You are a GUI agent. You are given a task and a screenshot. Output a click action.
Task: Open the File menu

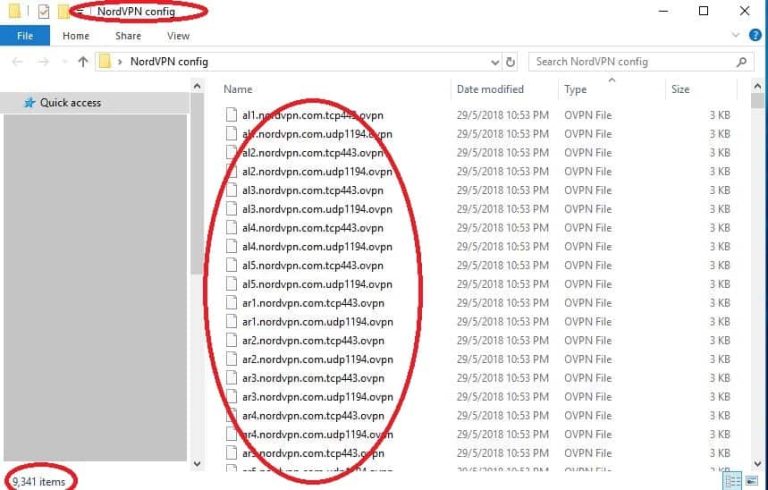(x=25, y=36)
